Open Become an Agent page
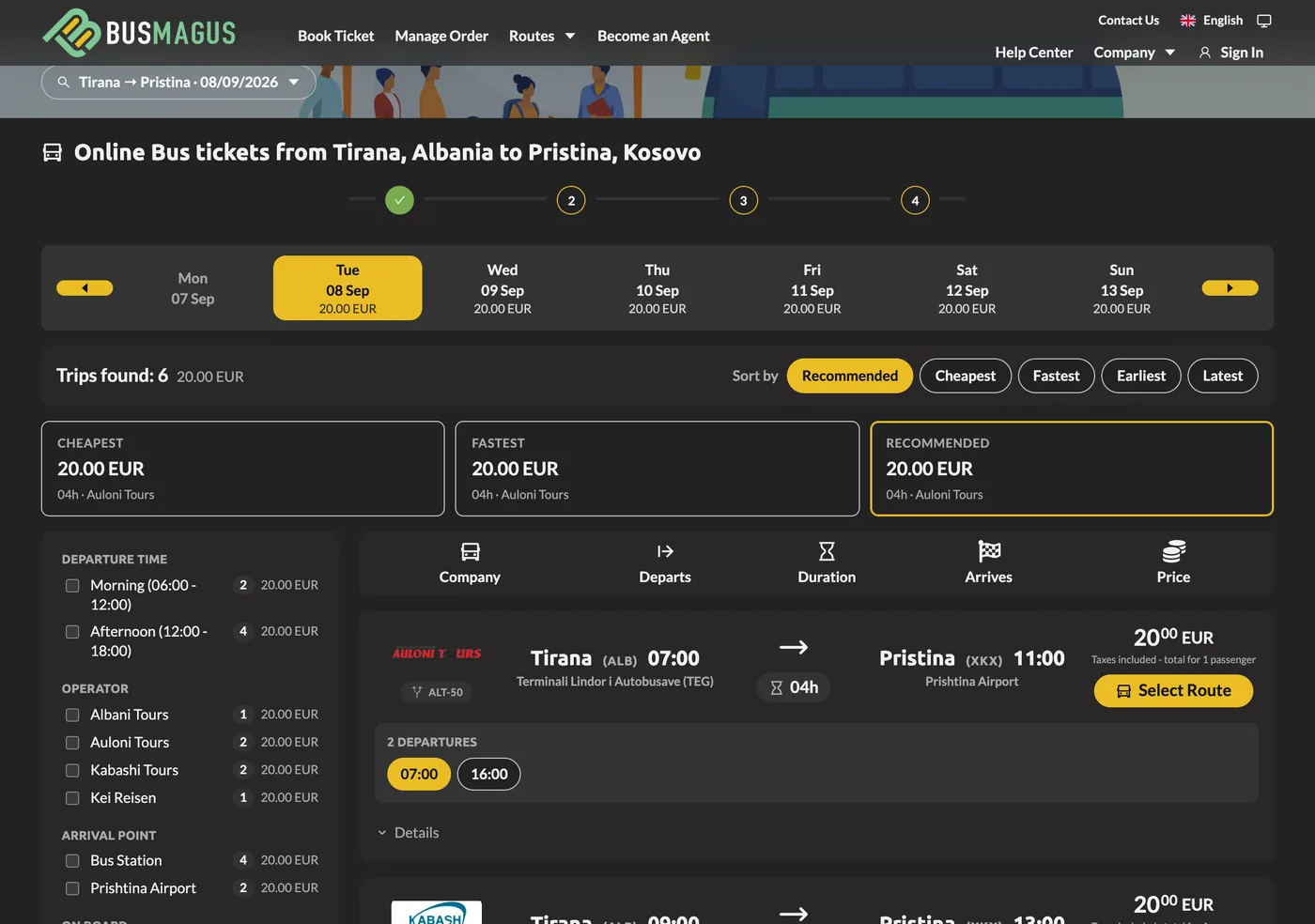The width and height of the screenshot is (1315, 924). pyautogui.click(x=654, y=36)
